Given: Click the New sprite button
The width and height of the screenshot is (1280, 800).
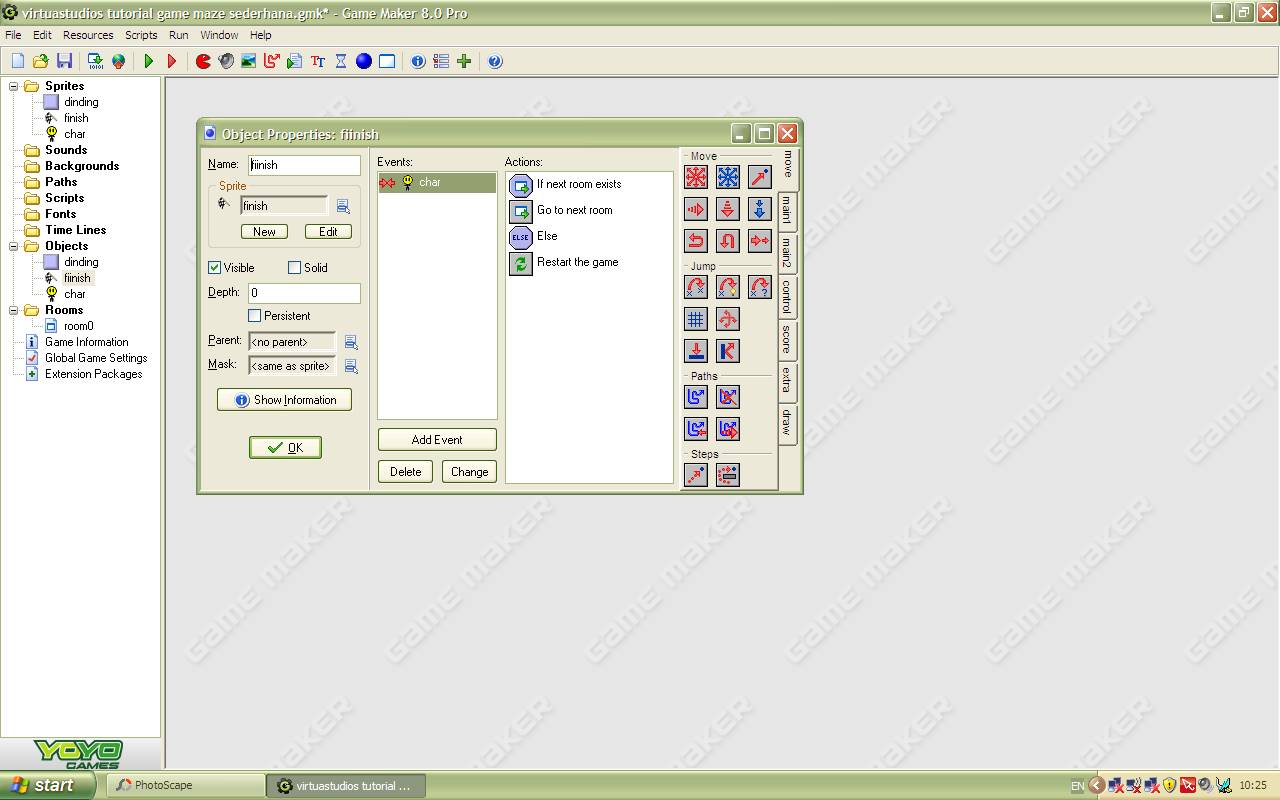Looking at the screenshot, I should pos(264,231).
